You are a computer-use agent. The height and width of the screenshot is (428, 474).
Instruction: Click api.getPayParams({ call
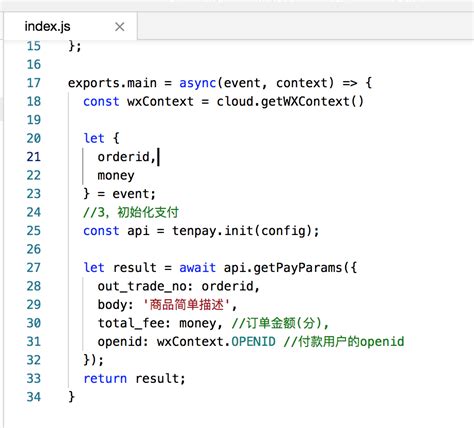click(x=290, y=268)
